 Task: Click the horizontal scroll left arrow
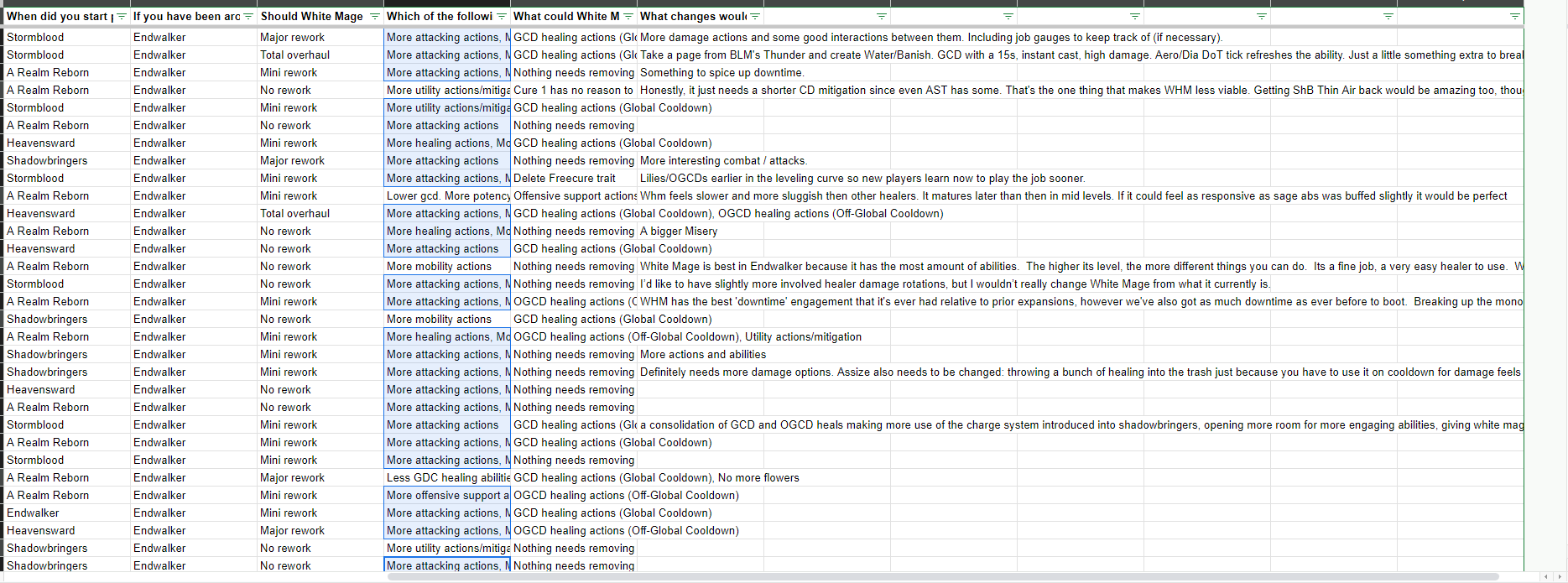1545,577
